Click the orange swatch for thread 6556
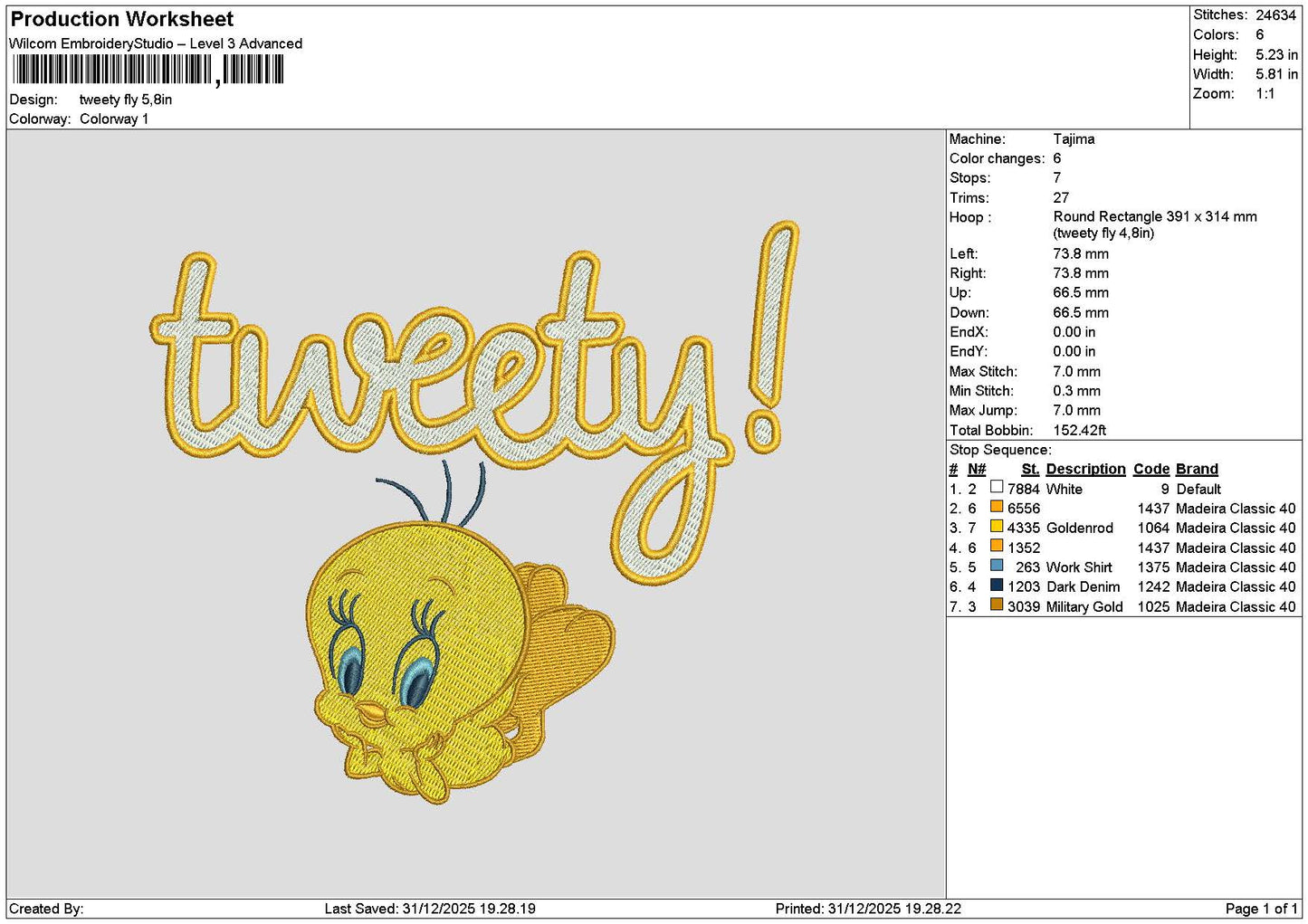The image size is (1308, 924). point(997,508)
